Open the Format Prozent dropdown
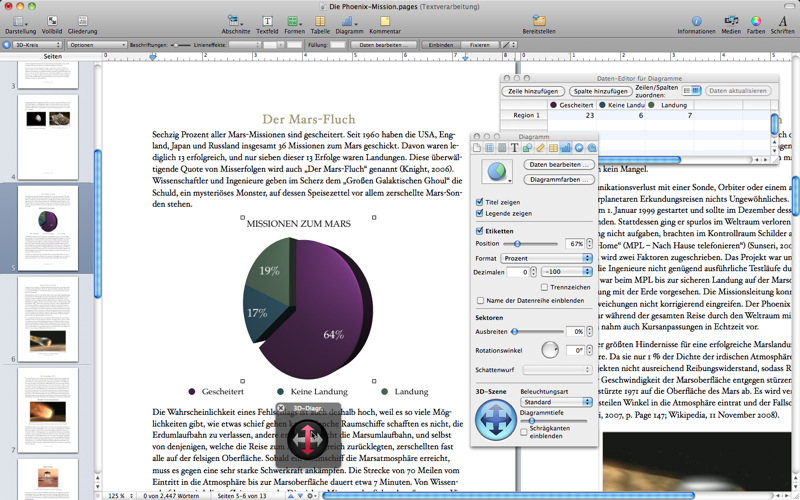800x500 pixels. coord(547,258)
